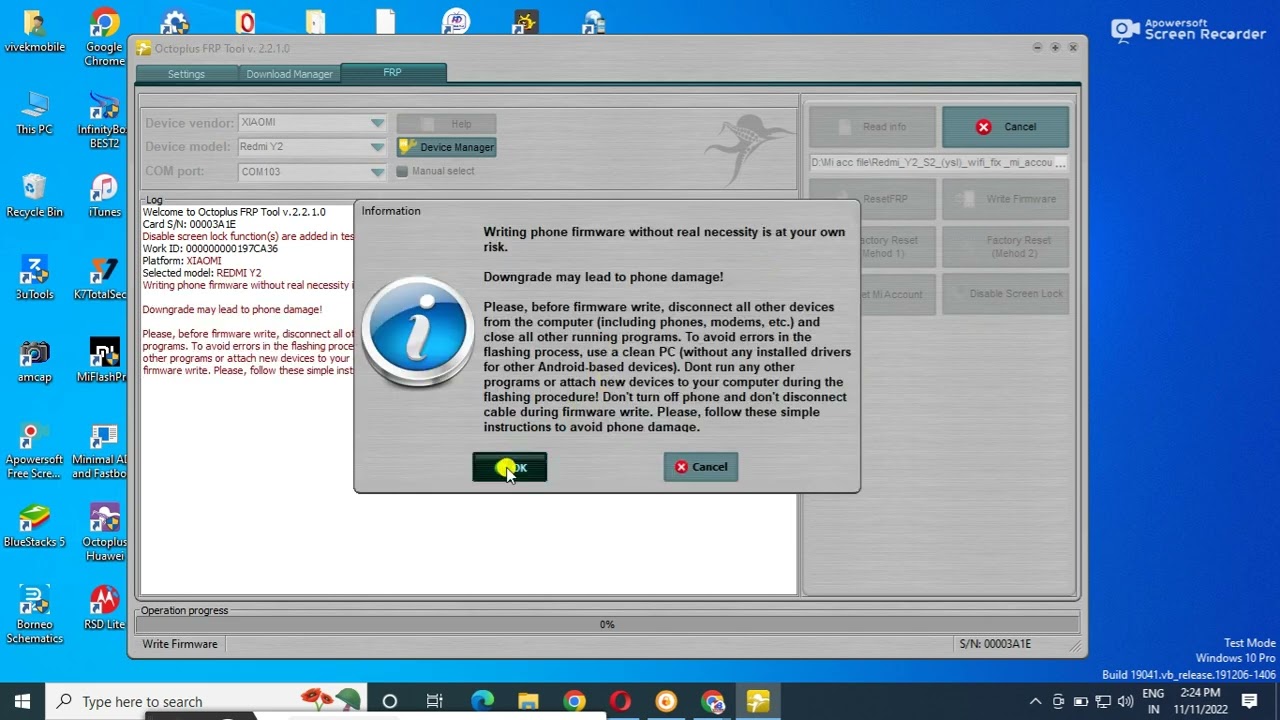This screenshot has width=1280, height=720.
Task: Open the volume control in tray
Action: [1125, 701]
